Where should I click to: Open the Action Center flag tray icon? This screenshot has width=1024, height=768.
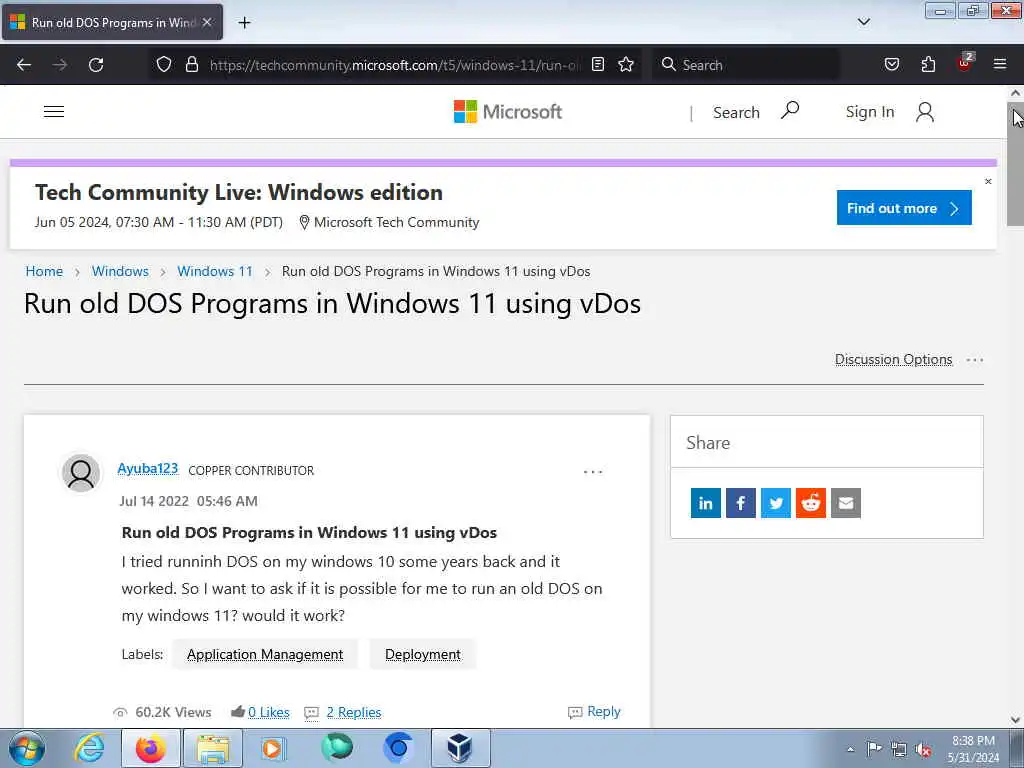874,748
